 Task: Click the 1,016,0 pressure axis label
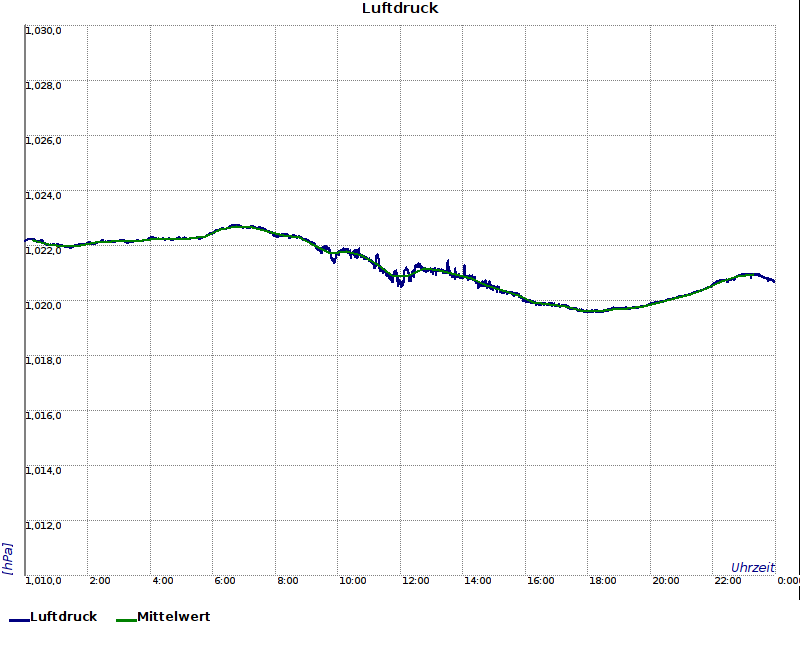point(43,415)
